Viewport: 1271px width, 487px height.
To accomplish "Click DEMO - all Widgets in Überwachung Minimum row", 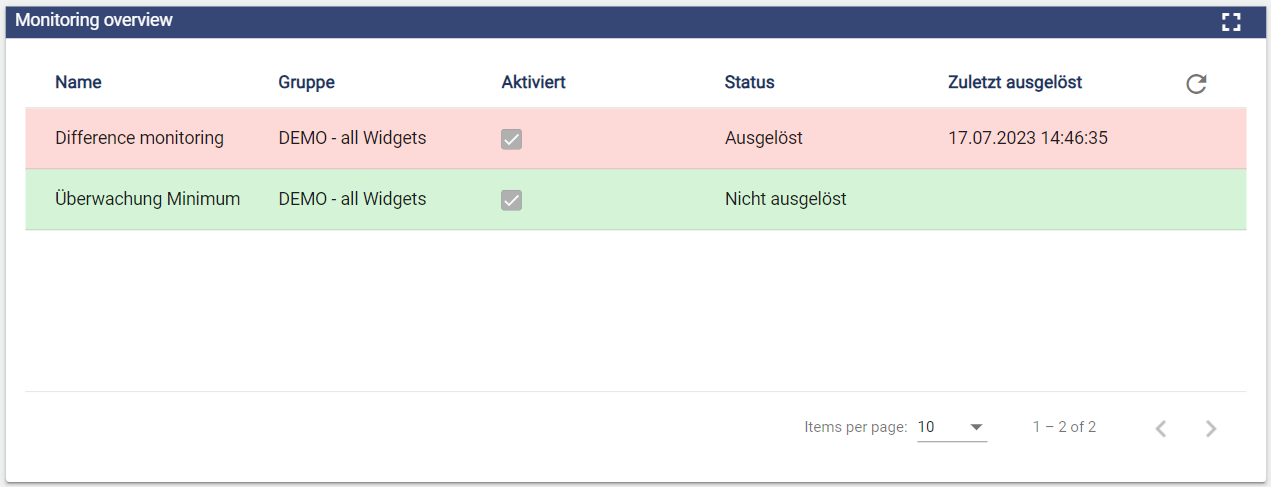I will pos(352,199).
